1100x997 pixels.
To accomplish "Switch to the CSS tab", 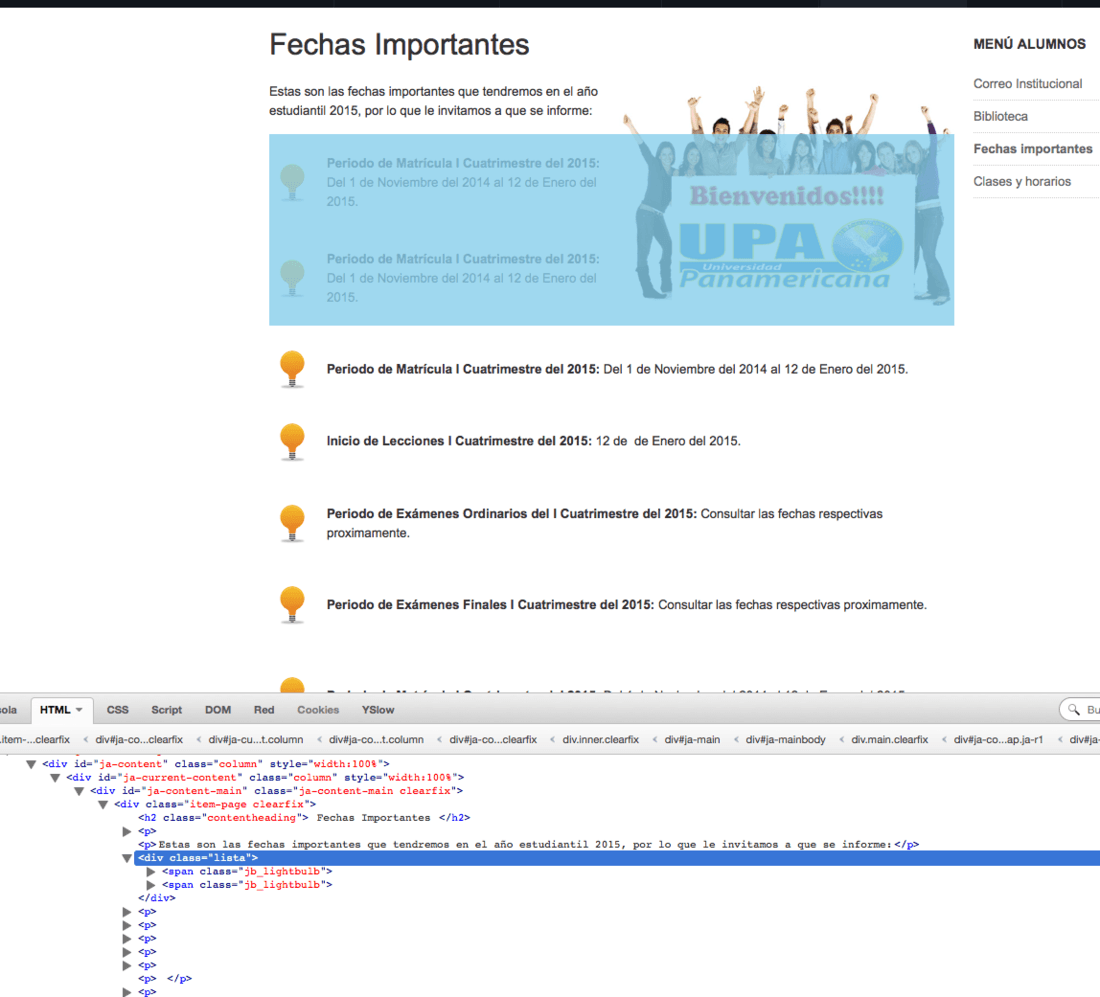I will [117, 710].
